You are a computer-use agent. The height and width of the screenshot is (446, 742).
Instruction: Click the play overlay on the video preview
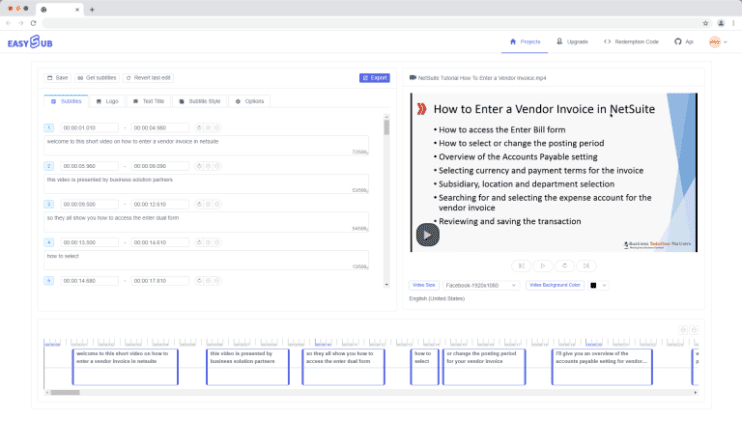[427, 235]
